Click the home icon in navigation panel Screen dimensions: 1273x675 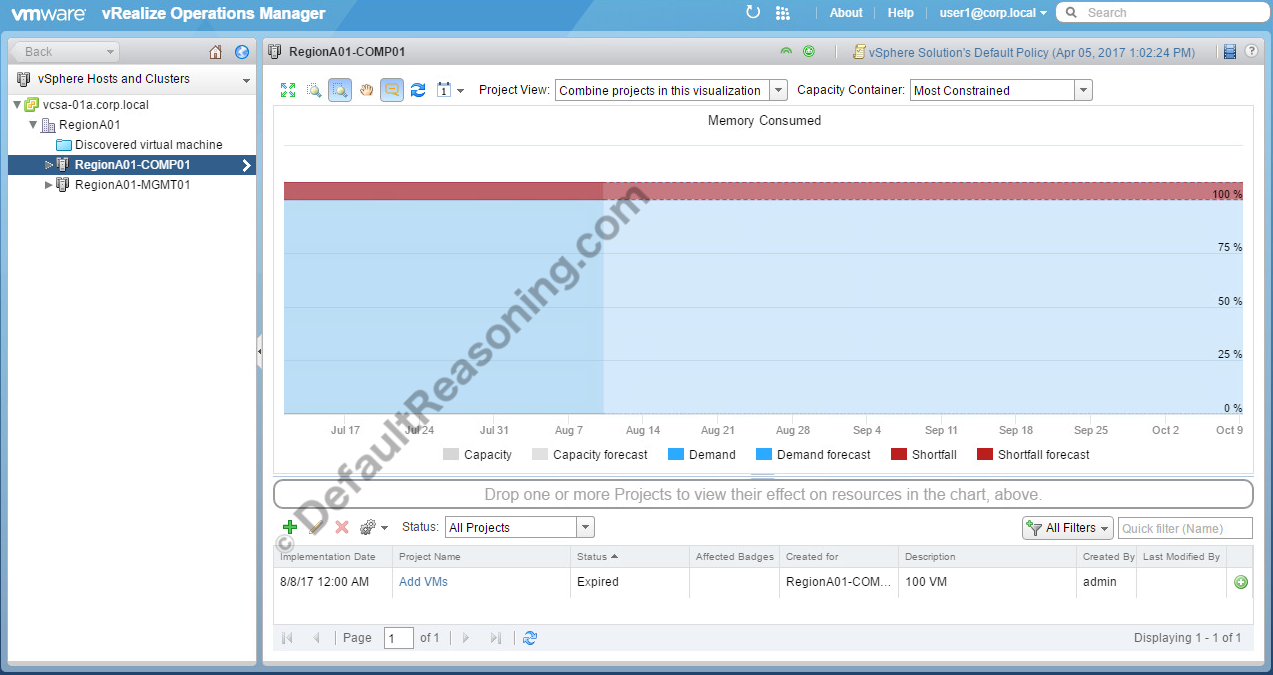pos(216,52)
